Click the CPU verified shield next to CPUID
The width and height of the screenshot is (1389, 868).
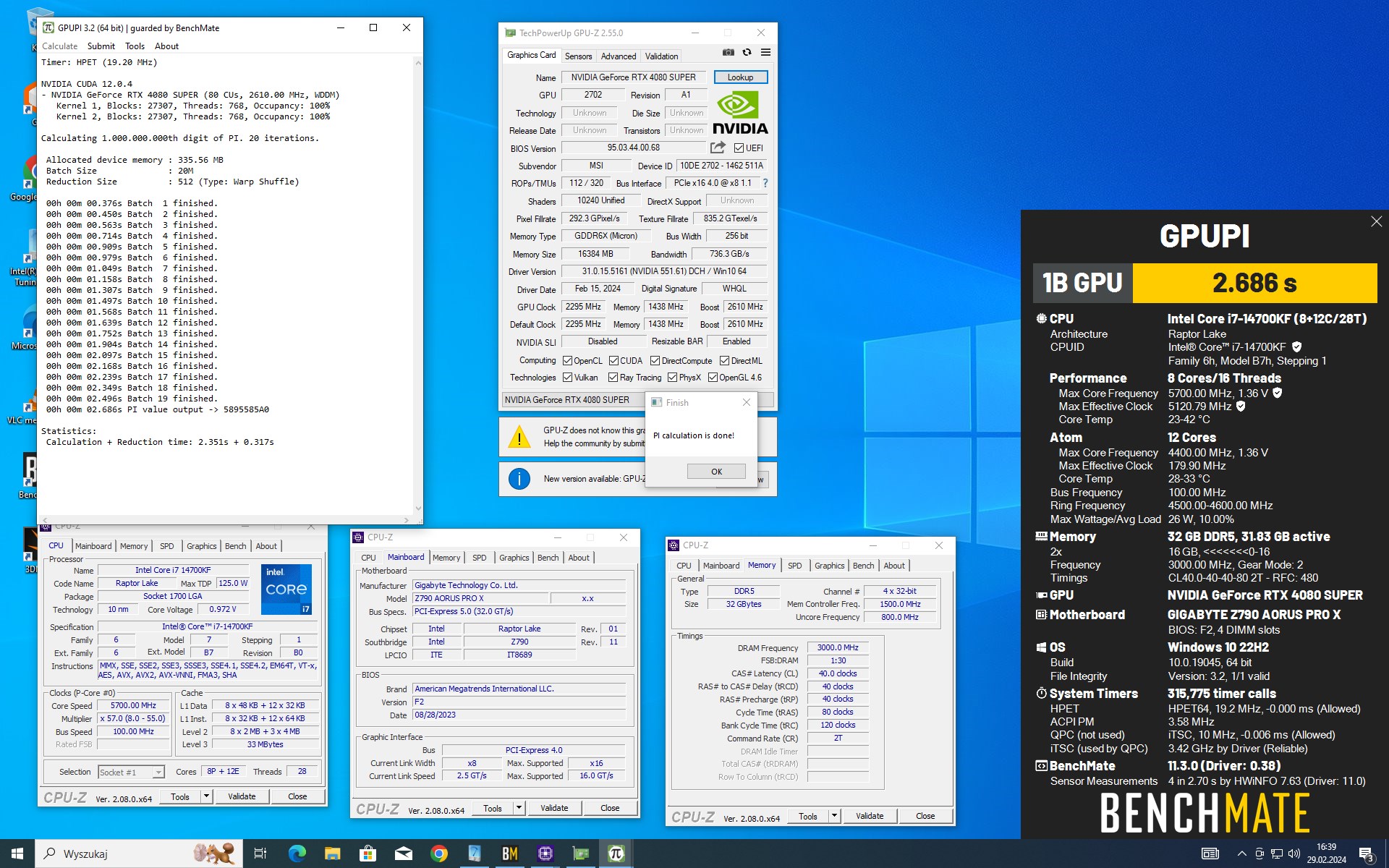pos(1297,347)
